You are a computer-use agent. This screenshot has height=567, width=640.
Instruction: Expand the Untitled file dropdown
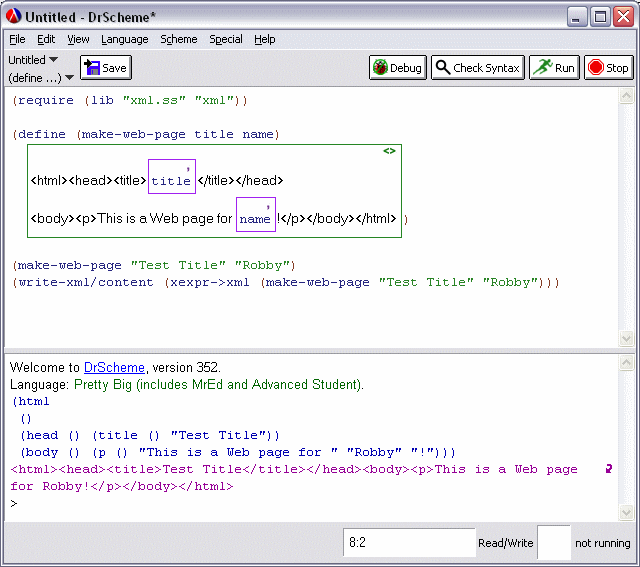[33, 60]
